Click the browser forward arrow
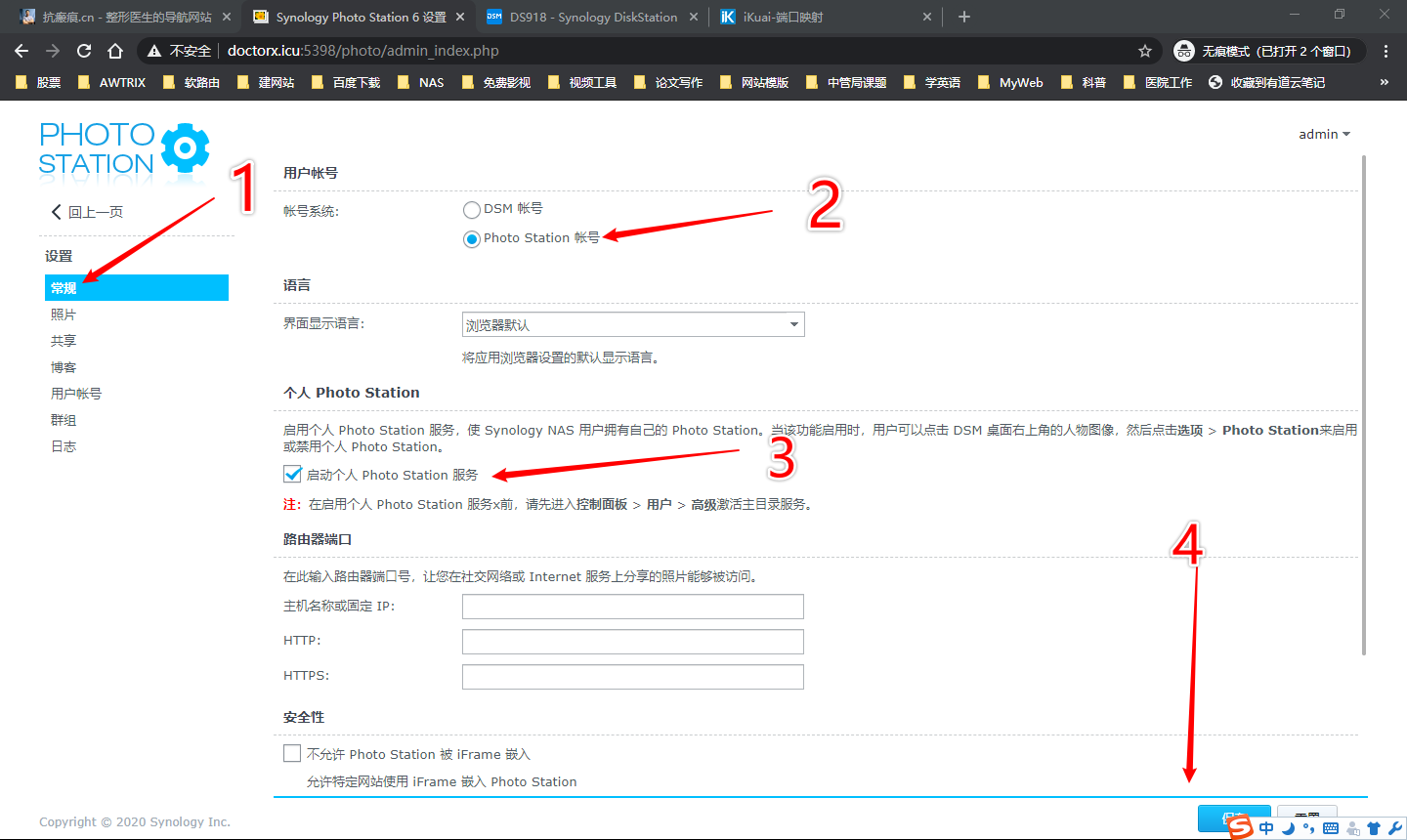The height and width of the screenshot is (840, 1407). coord(53,51)
